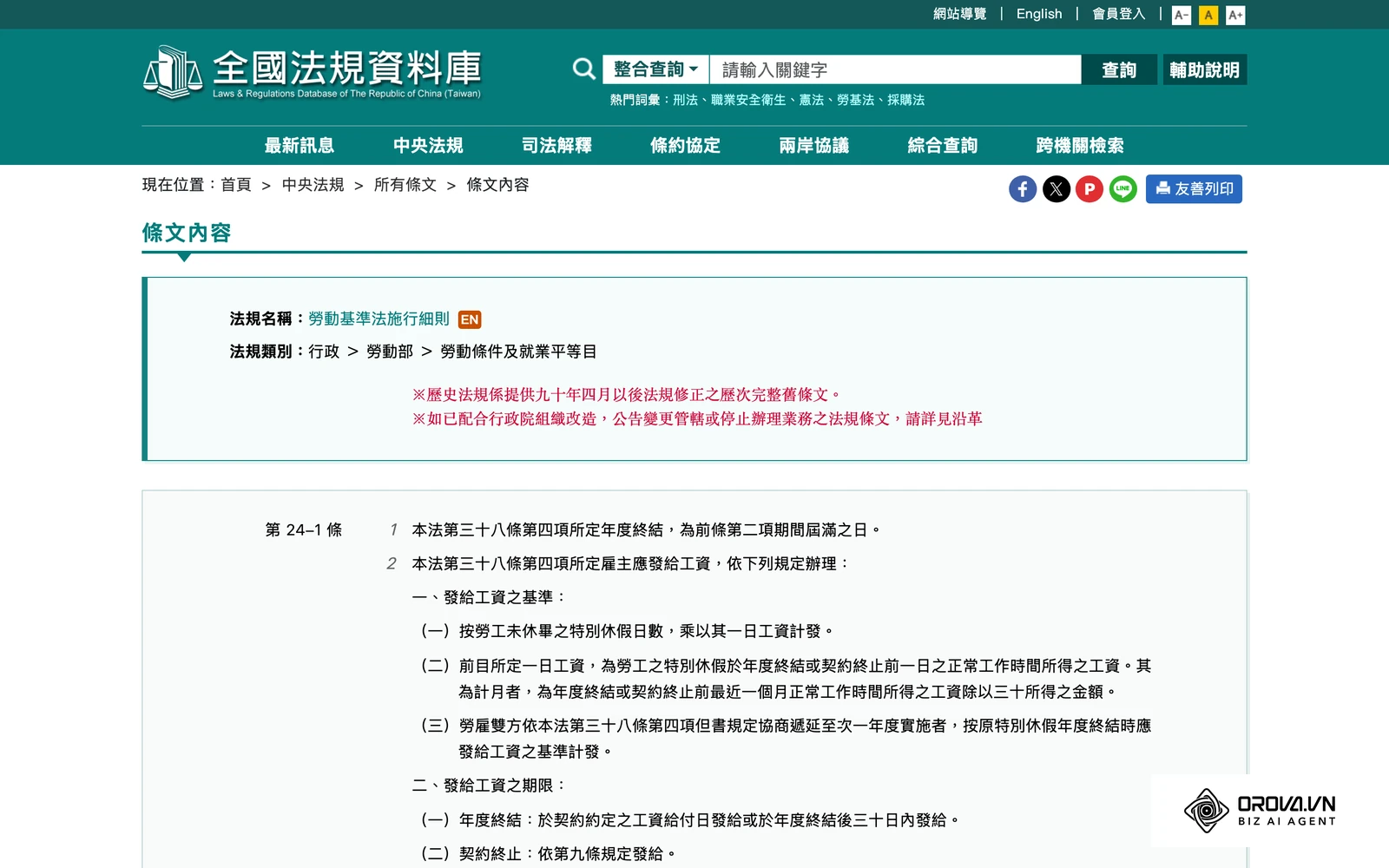This screenshot has height=868, width=1389.
Task: Click the EN English version badge
Action: pos(470,319)
